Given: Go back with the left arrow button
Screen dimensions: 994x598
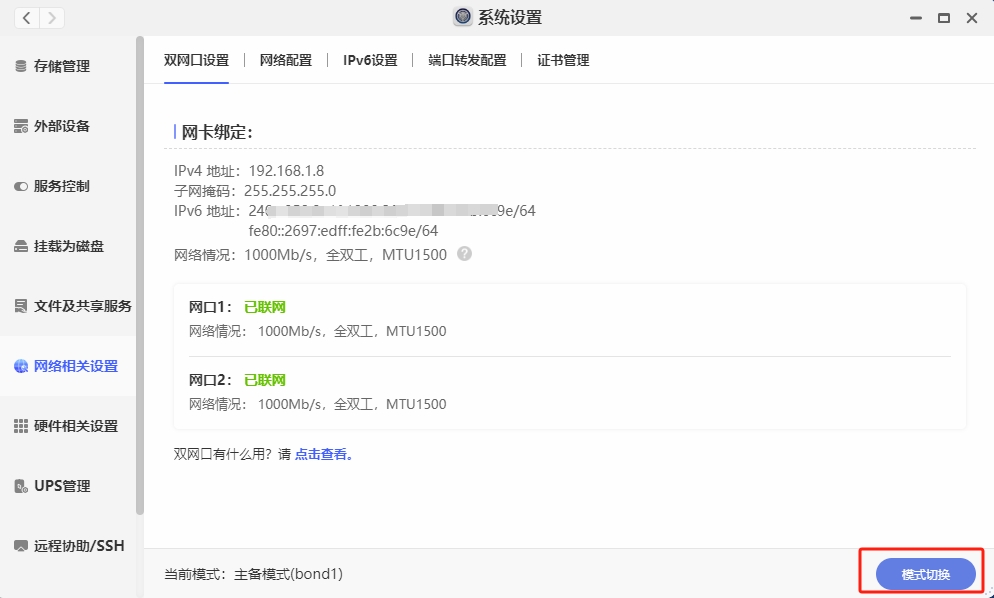Looking at the screenshot, I should [x=26, y=18].
